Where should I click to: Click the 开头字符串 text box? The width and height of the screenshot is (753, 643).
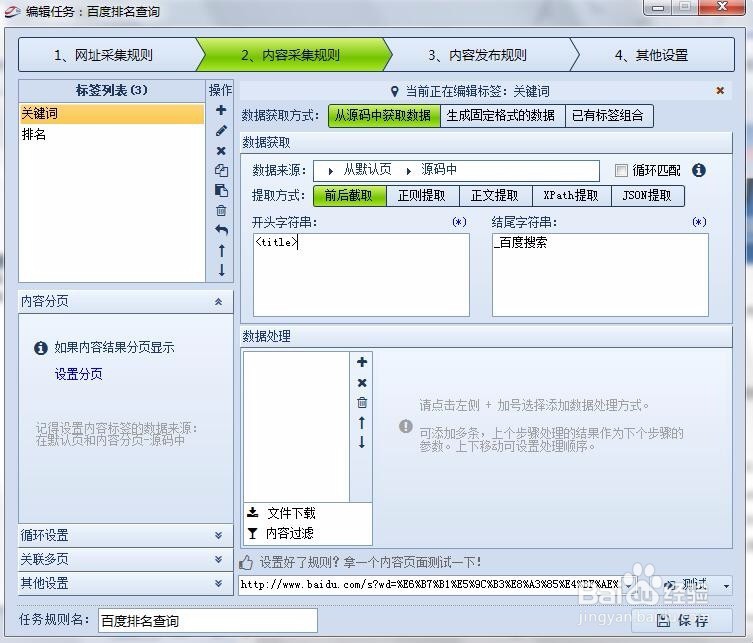point(361,275)
